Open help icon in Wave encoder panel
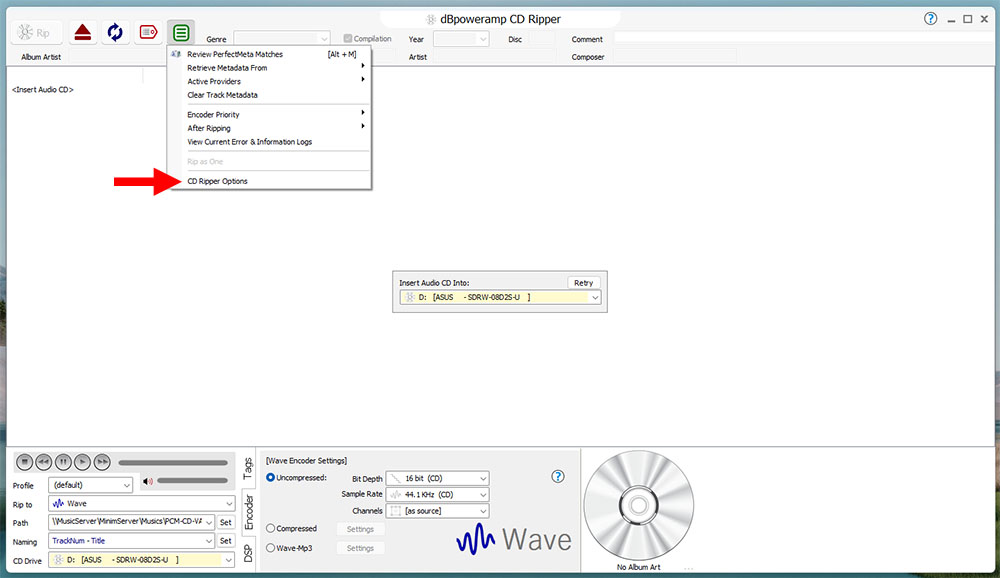 click(x=559, y=477)
